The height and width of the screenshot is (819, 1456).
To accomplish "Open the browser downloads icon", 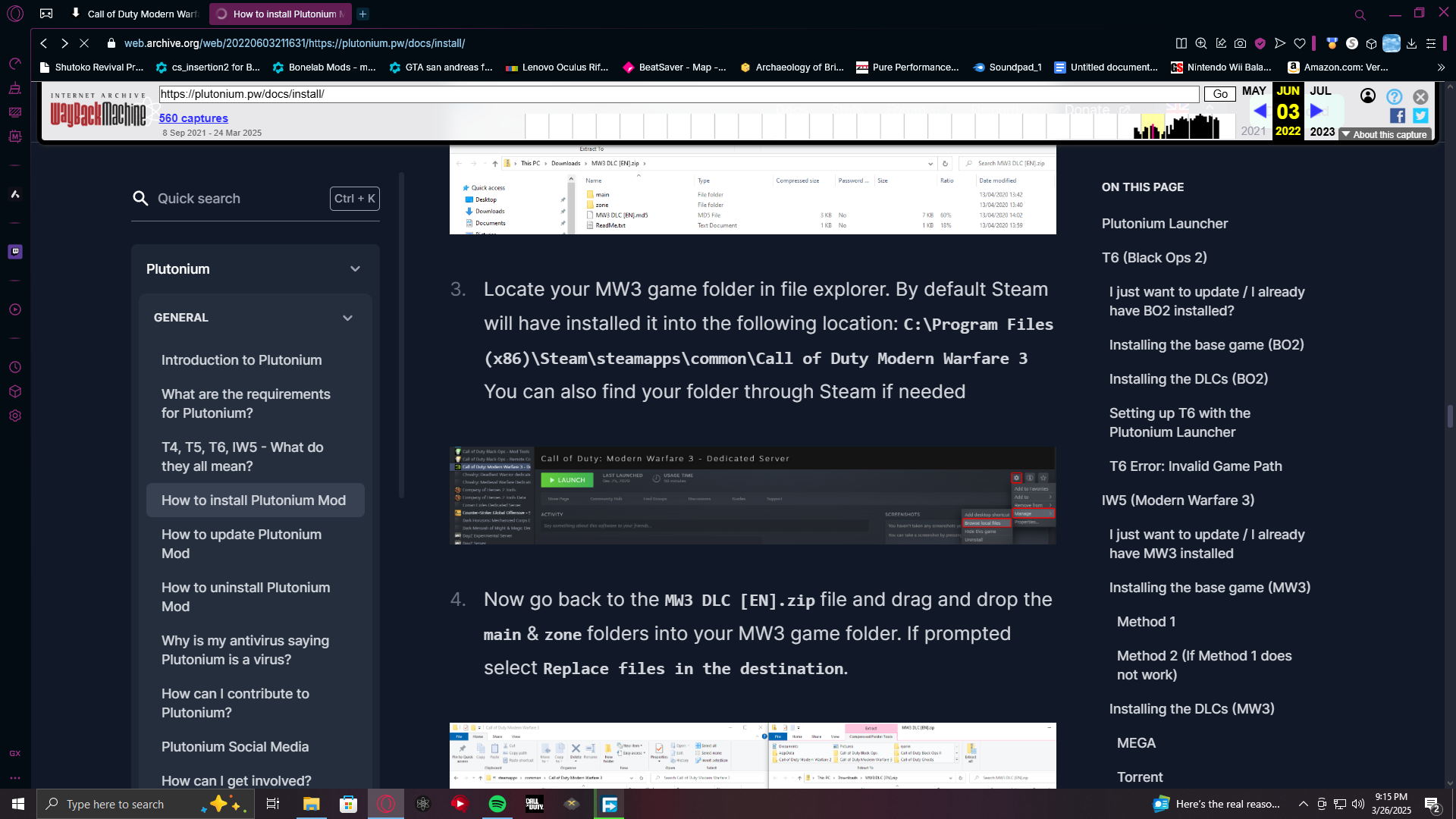I will 1411,43.
